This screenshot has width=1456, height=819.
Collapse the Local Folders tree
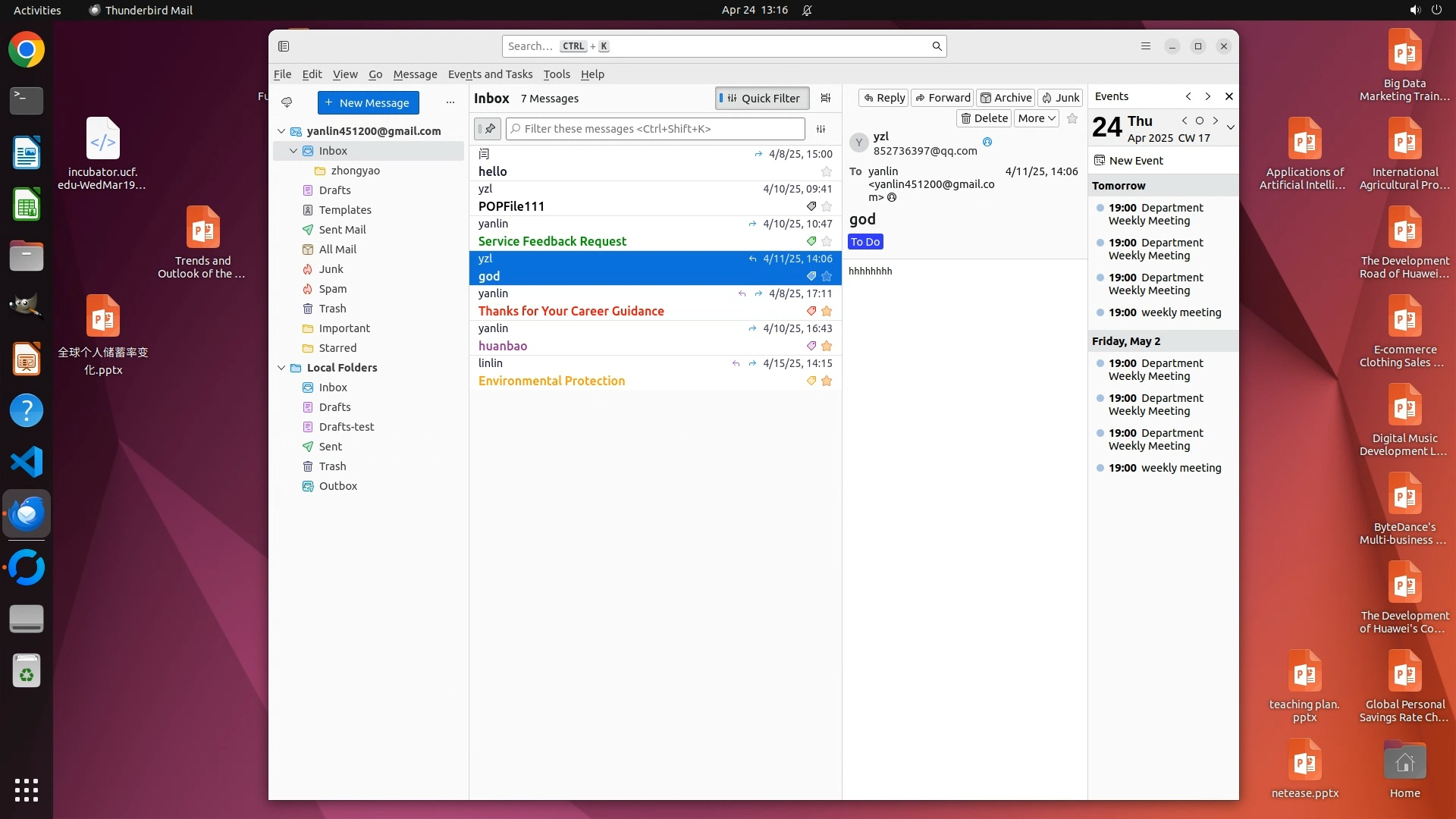point(281,368)
